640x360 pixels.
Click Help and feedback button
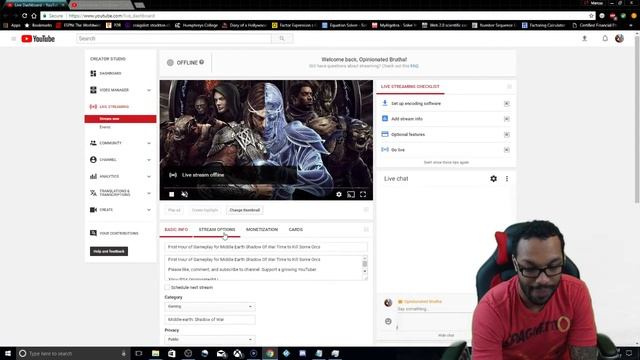(x=109, y=251)
